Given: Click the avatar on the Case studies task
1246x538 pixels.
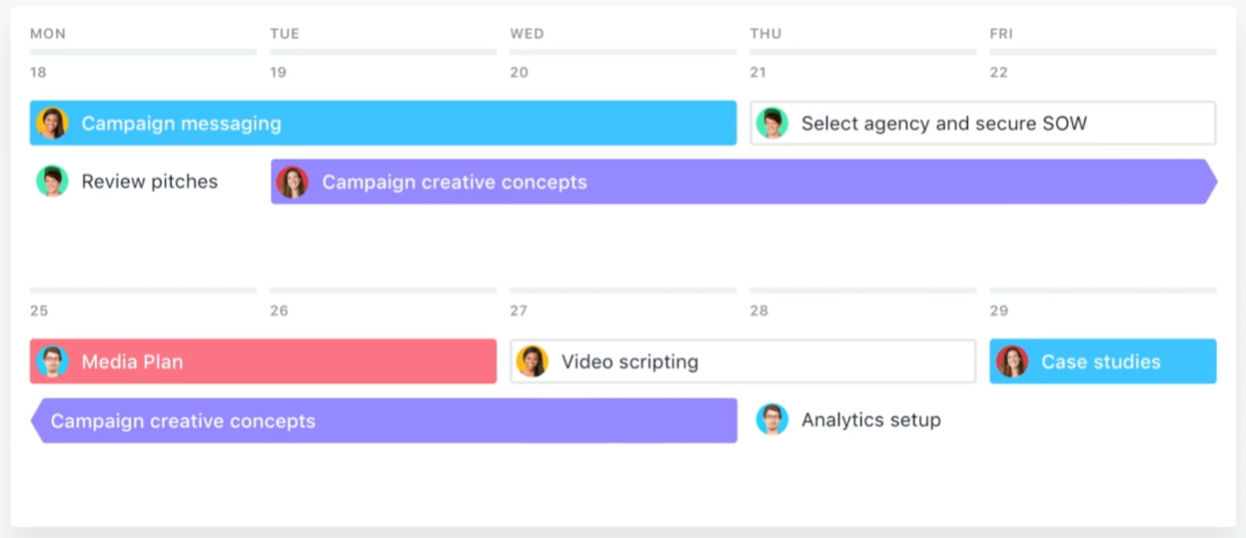Looking at the screenshot, I should click(x=1012, y=361).
